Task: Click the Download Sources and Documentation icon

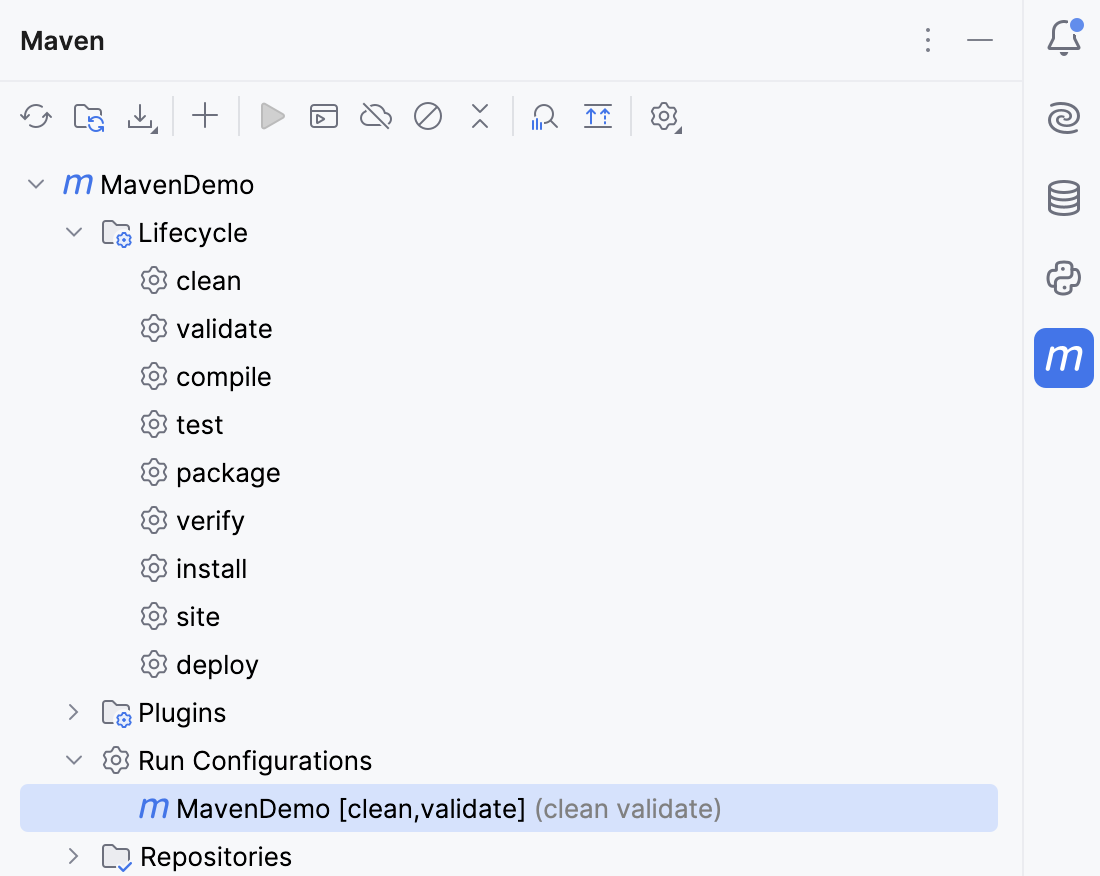Action: click(142, 117)
